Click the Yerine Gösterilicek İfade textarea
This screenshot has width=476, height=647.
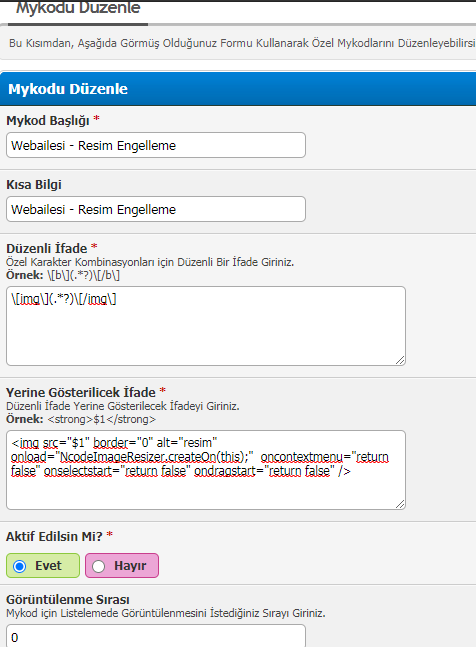click(x=206, y=470)
